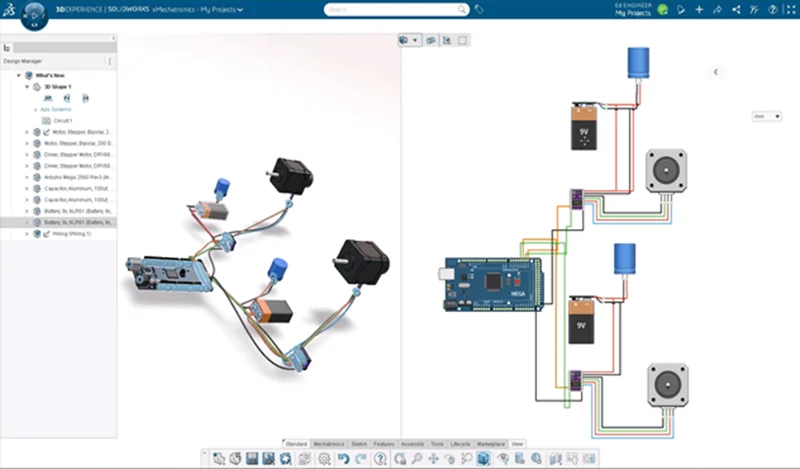Screen dimensions: 800x469
Task: Click the Undo arrow icon
Action: coord(344,459)
